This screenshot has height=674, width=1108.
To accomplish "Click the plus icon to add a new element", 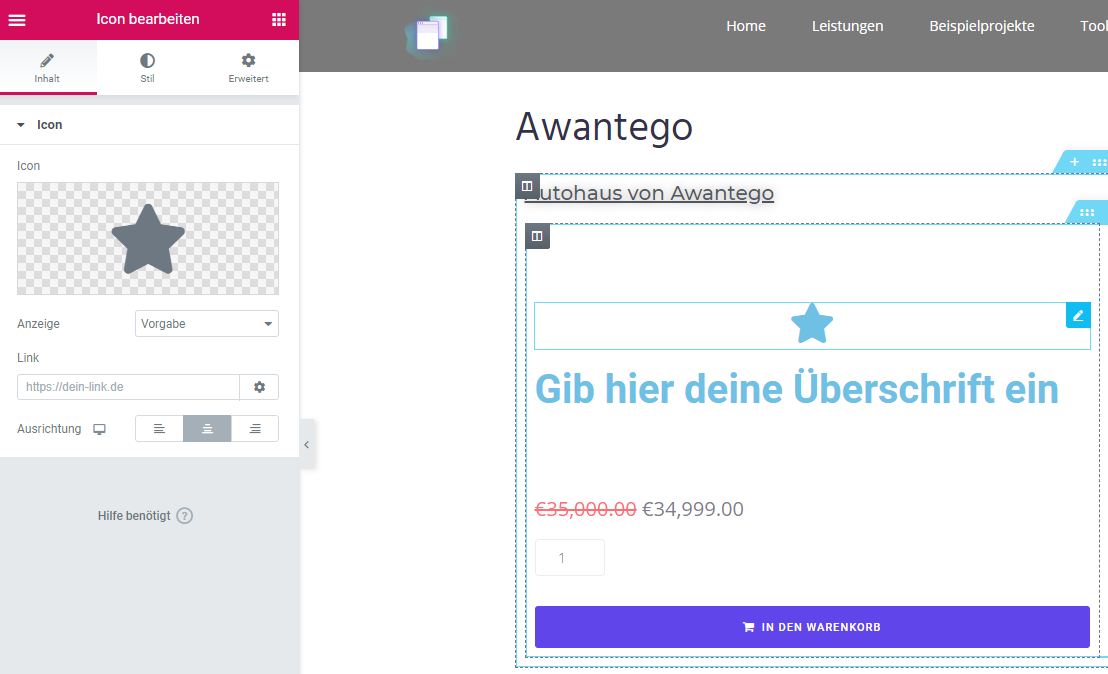I will 1073,161.
